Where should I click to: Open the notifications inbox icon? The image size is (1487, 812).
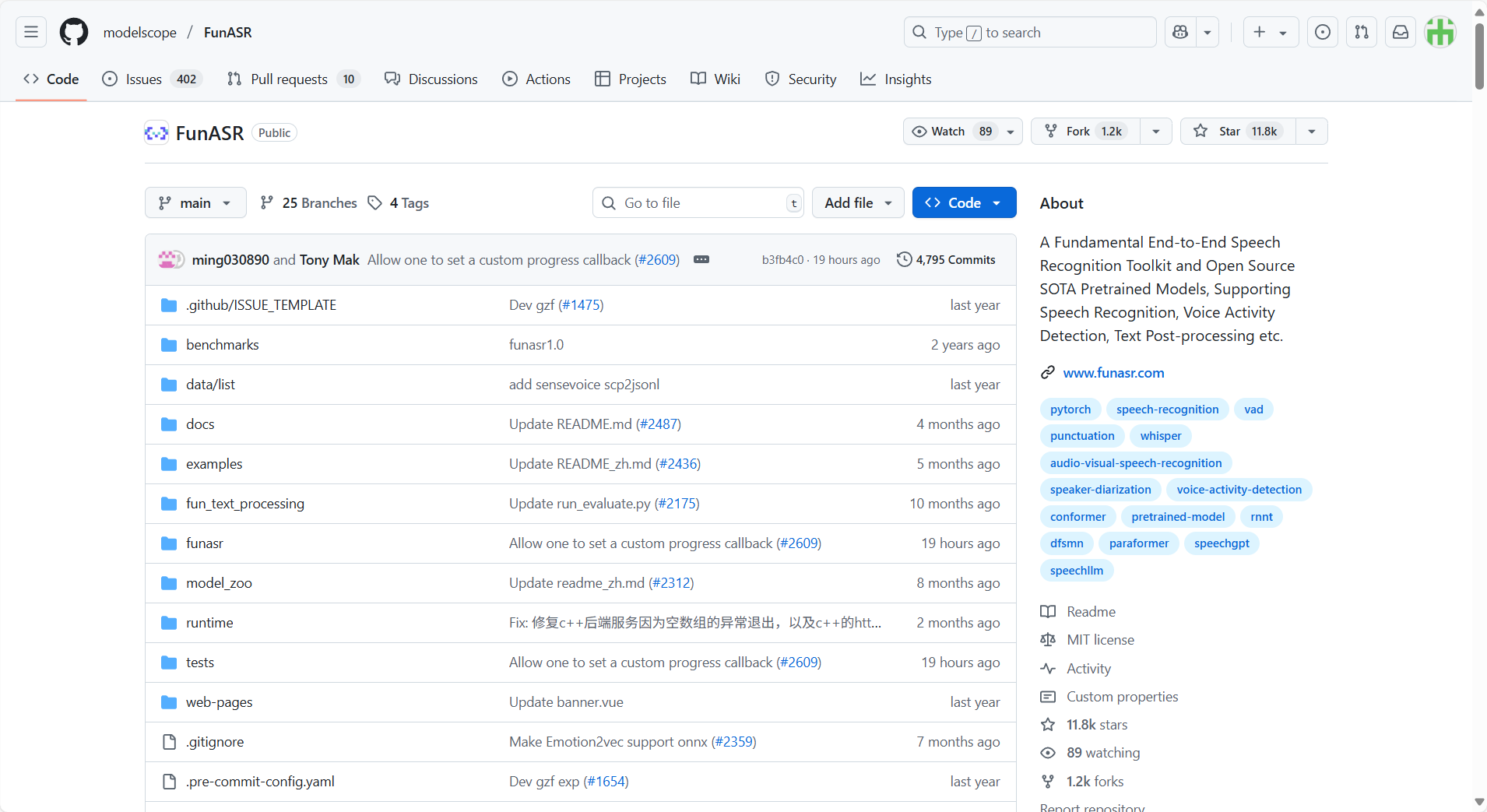click(x=1401, y=32)
